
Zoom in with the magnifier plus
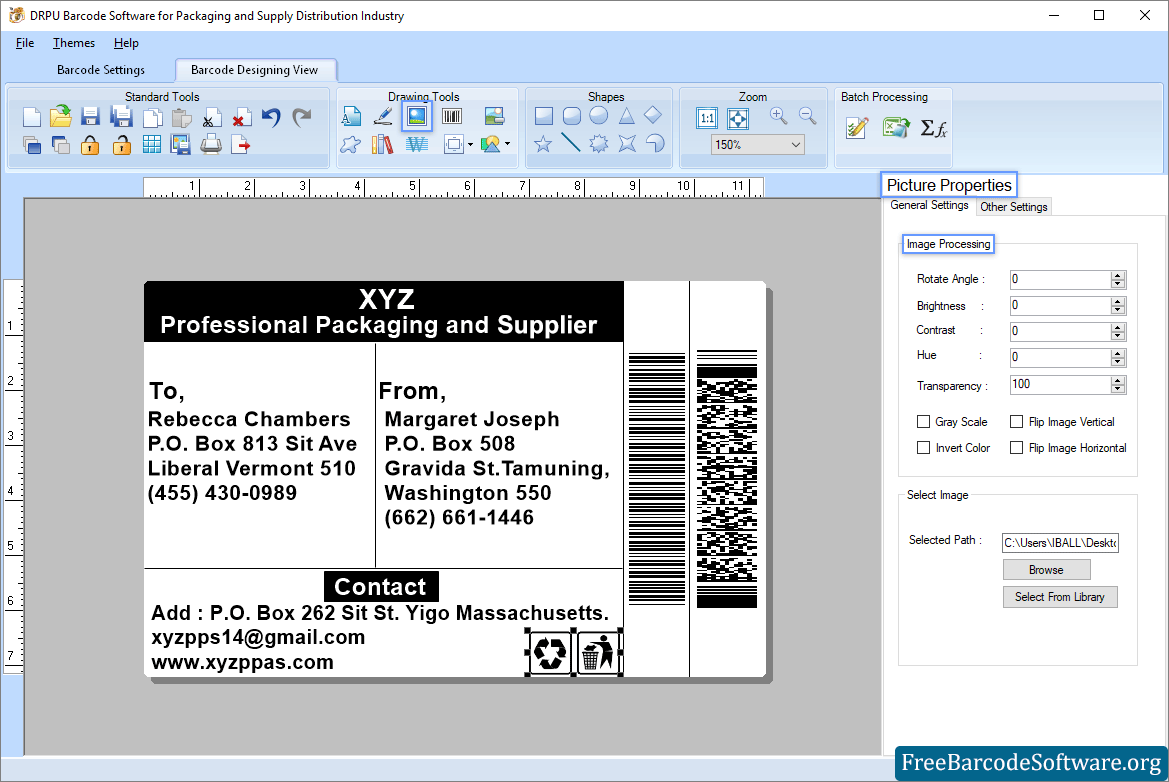pos(778,116)
